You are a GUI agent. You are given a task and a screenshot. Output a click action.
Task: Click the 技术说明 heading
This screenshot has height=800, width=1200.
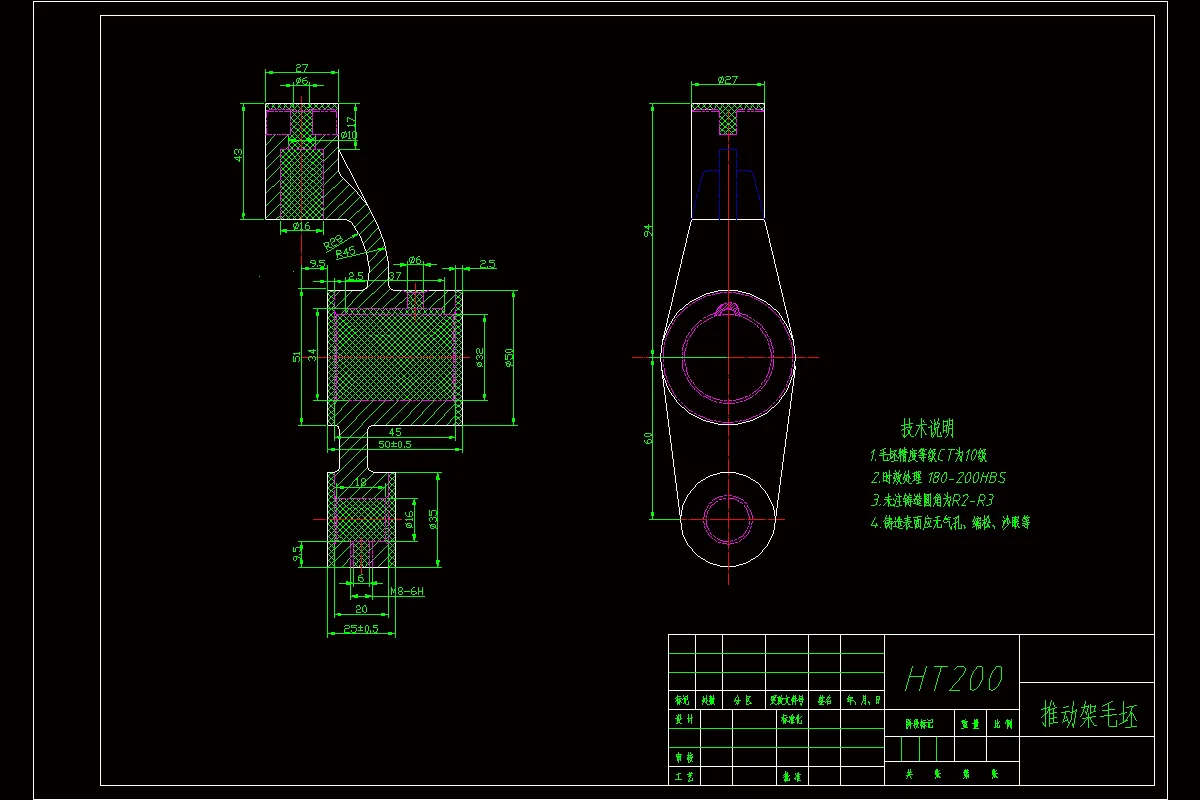[927, 429]
